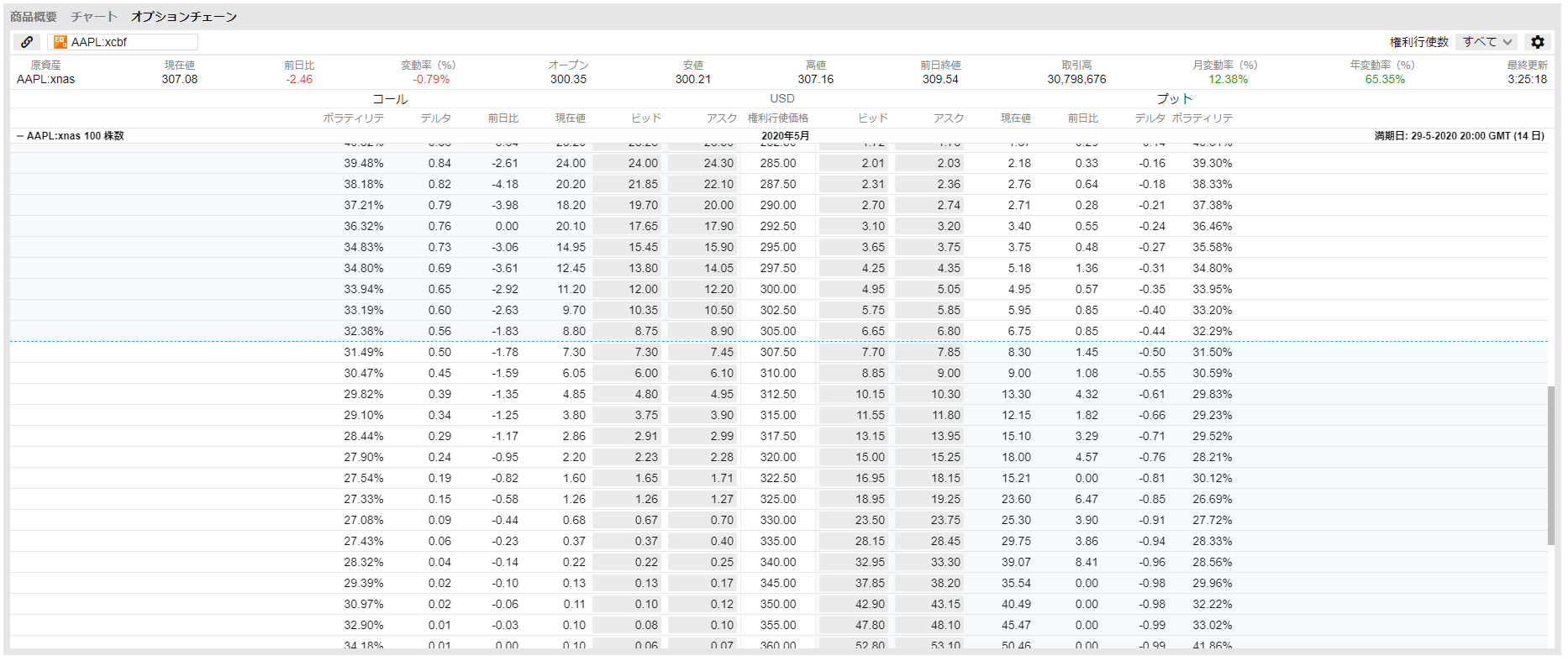Click the 権利行使価格 column header
The image size is (1568, 661).
(778, 118)
